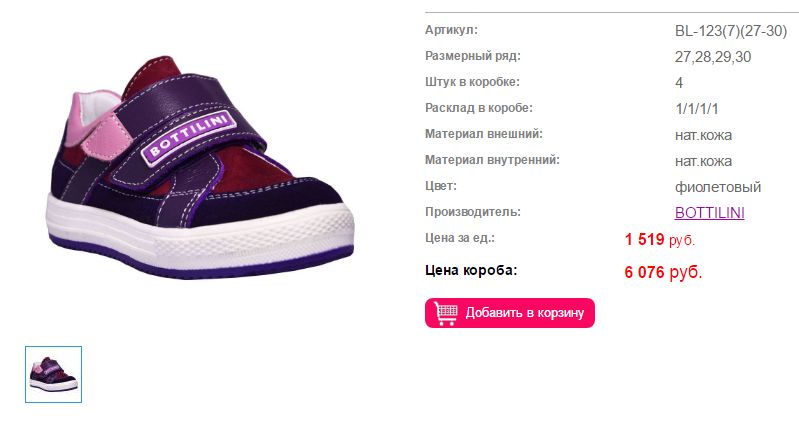This screenshot has width=799, height=426.
Task: Add the item via "Добавить в корзину" text
Action: pyautogui.click(x=524, y=313)
